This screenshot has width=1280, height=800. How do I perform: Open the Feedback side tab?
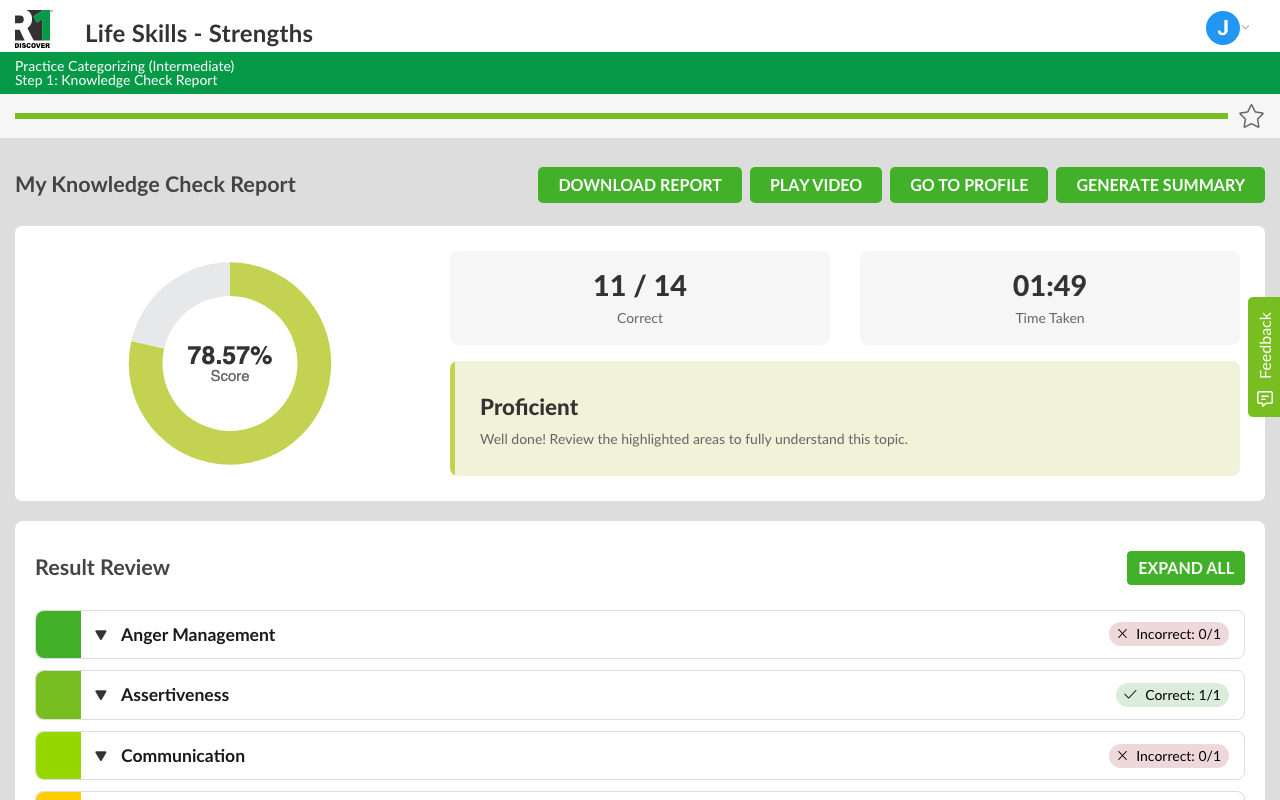(x=1264, y=357)
